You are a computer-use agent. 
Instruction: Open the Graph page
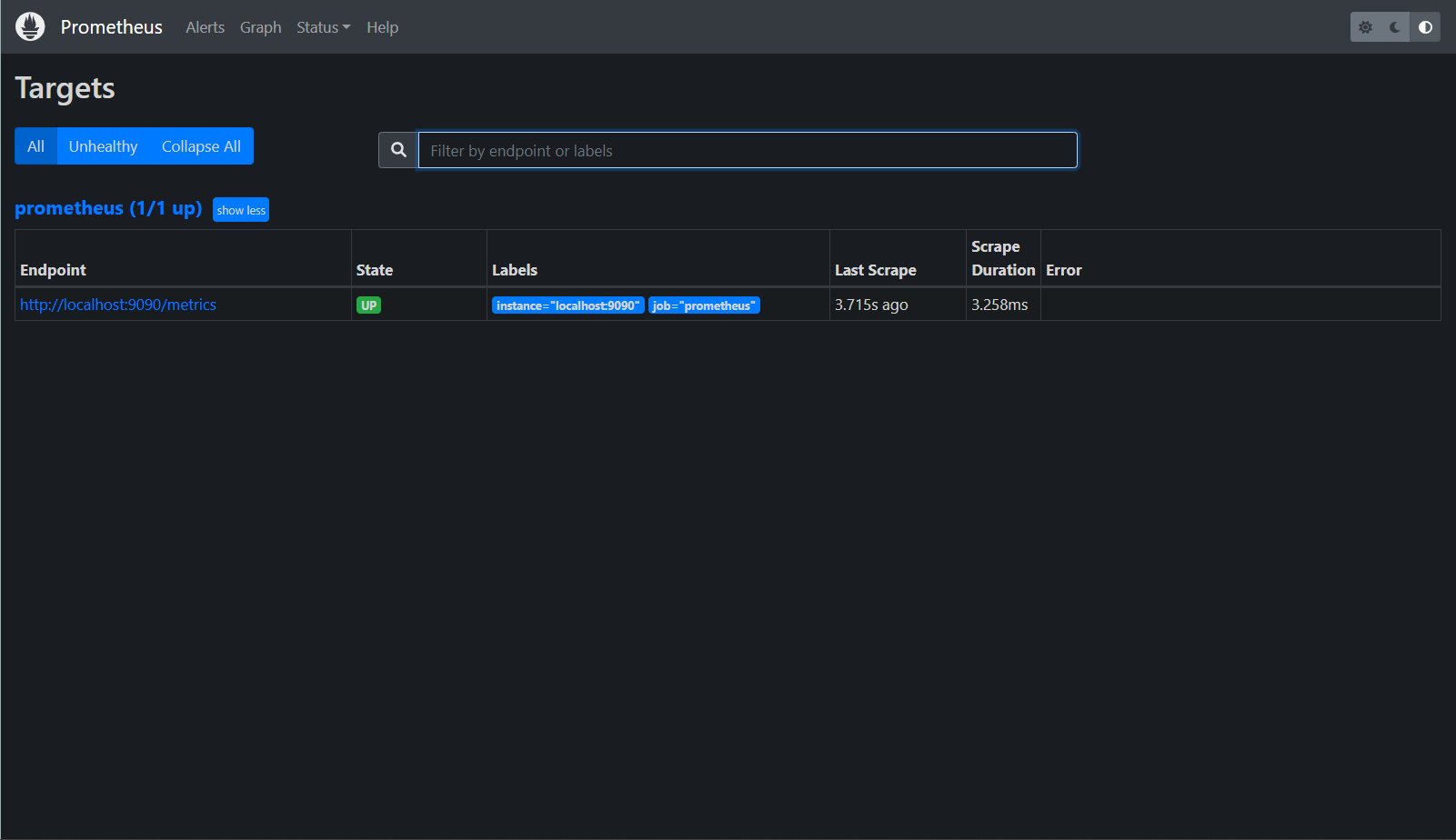tap(260, 27)
